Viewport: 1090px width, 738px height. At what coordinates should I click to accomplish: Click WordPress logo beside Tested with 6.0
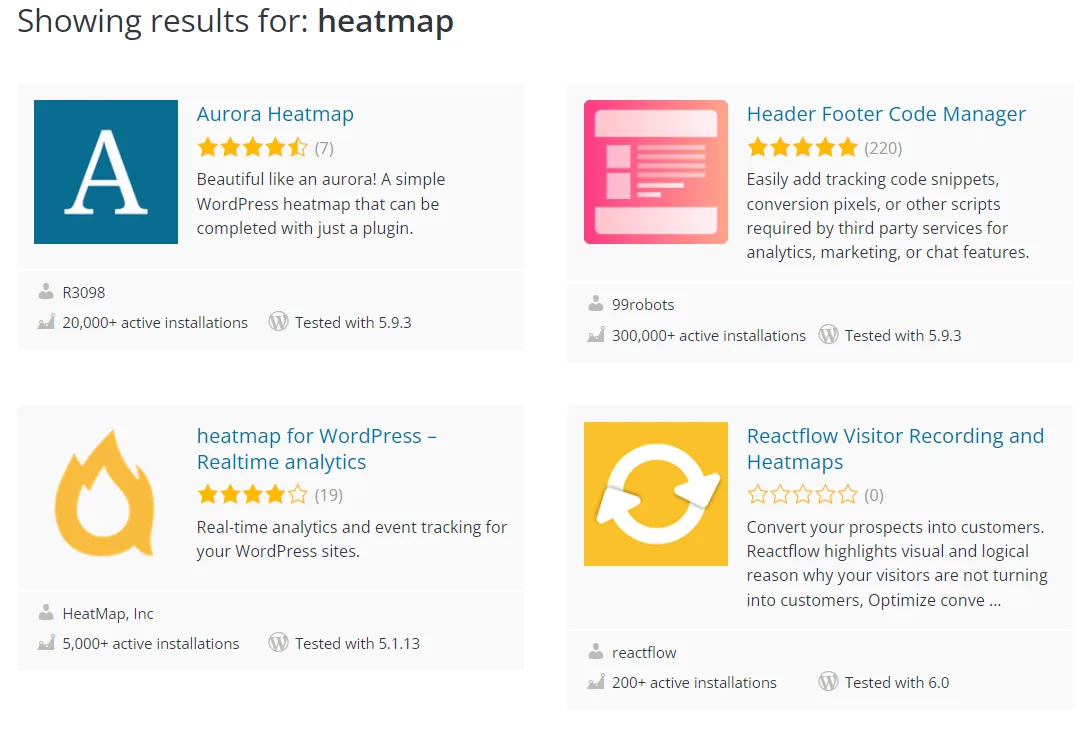828,682
